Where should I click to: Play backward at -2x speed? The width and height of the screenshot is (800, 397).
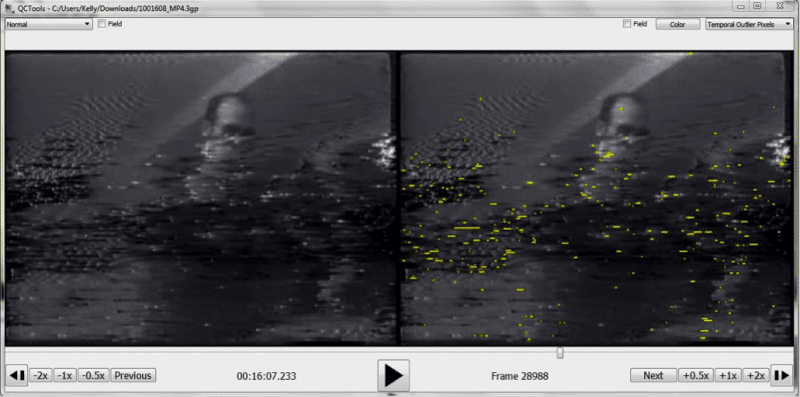(40, 376)
